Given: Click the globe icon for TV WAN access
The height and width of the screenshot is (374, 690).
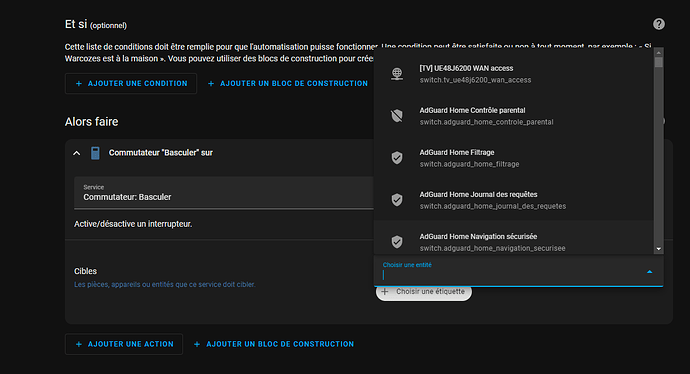Looking at the screenshot, I should coord(397,74).
